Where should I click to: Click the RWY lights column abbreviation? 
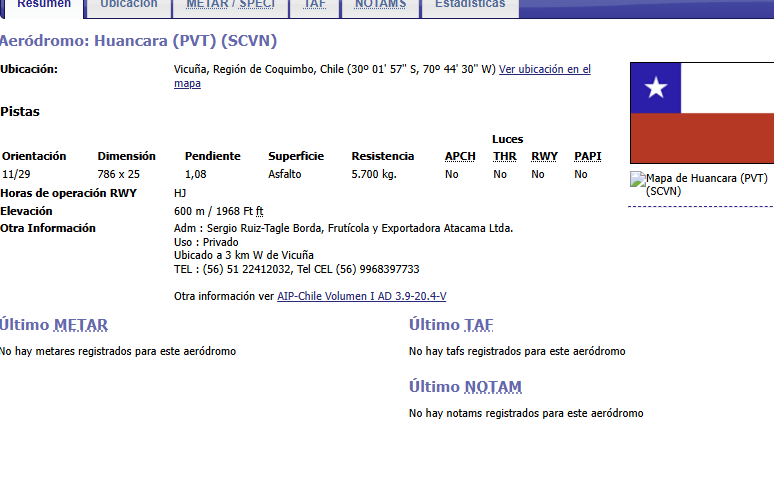point(544,156)
